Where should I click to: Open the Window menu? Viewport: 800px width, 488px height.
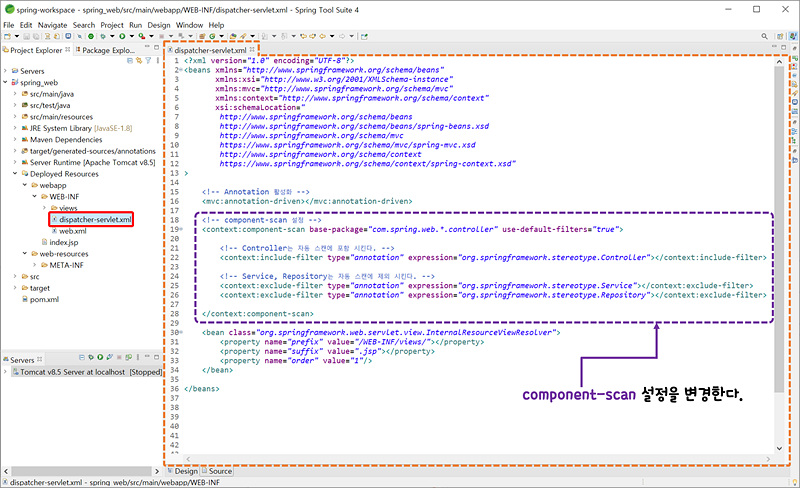tap(189, 25)
